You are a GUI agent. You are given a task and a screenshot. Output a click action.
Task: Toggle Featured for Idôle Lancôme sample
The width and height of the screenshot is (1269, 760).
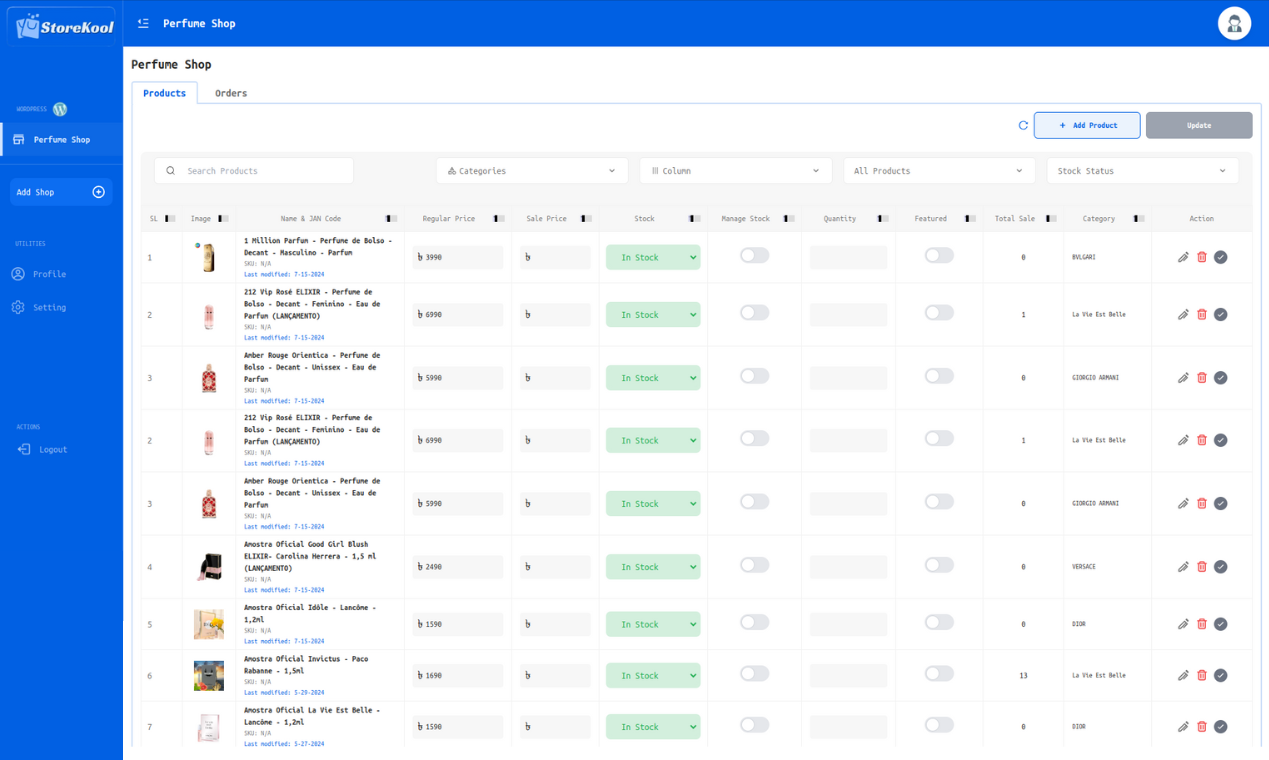tap(939, 622)
